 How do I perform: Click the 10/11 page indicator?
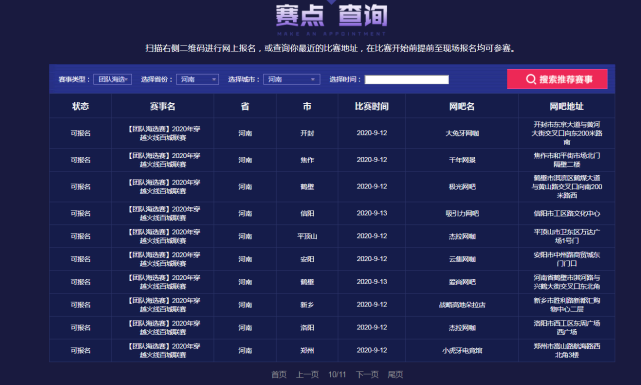pyautogui.click(x=337, y=374)
